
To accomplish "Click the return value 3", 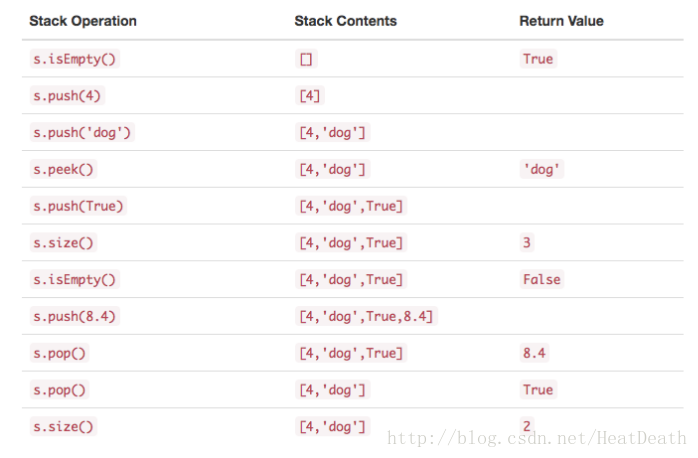I will (527, 243).
